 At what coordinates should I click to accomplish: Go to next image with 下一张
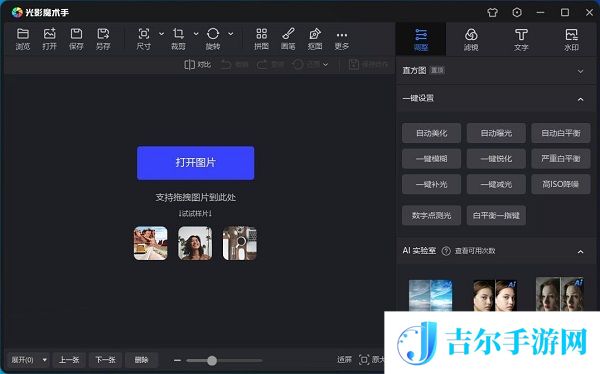coord(105,360)
